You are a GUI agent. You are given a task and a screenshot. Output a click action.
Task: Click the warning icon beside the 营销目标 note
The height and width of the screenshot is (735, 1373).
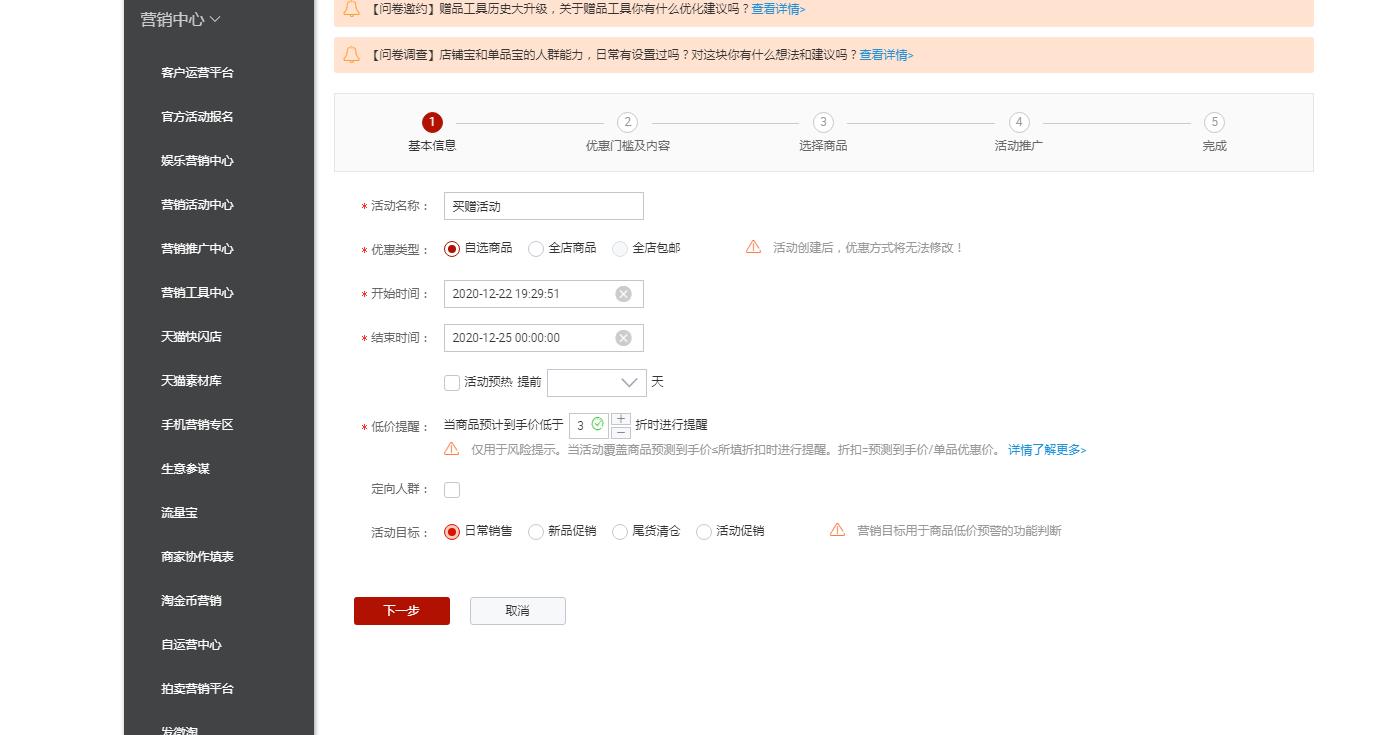[837, 531]
